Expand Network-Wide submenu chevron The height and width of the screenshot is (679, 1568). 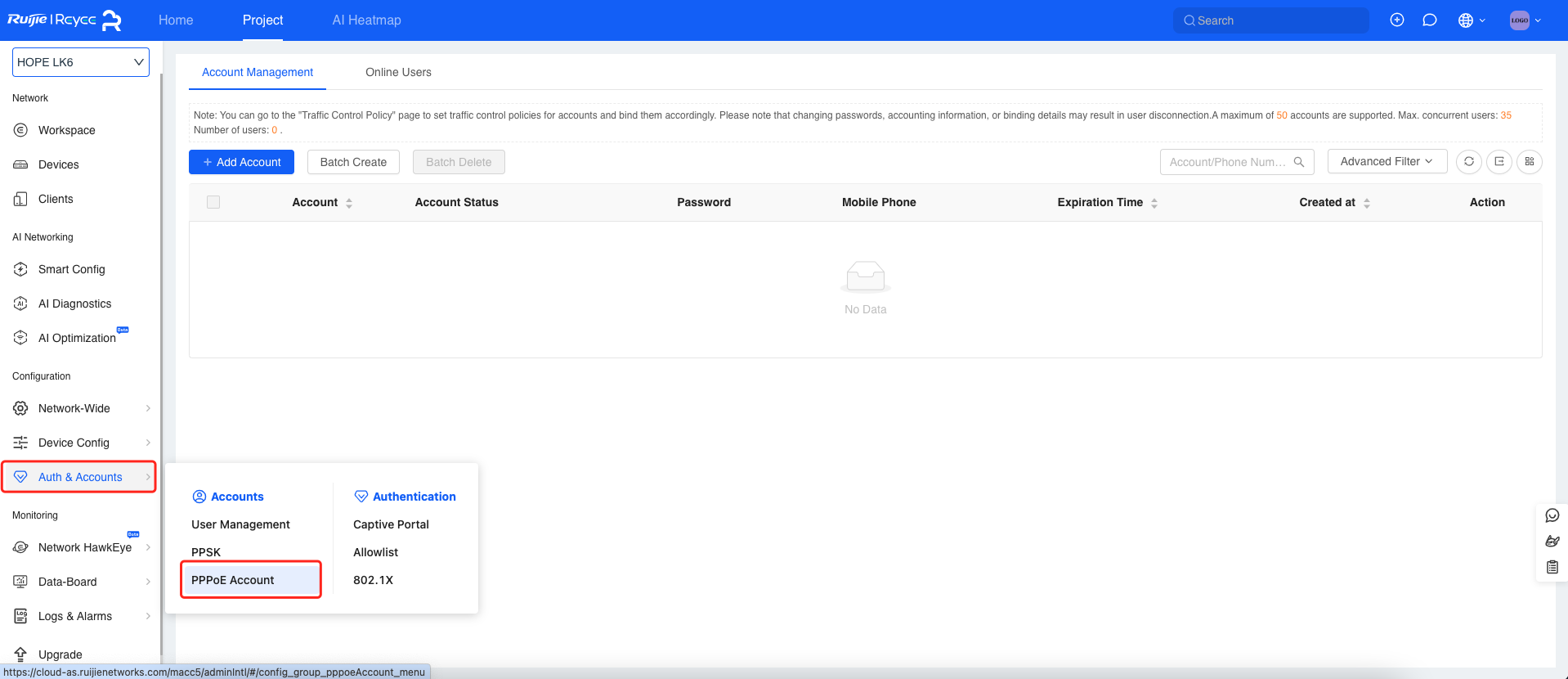click(148, 408)
